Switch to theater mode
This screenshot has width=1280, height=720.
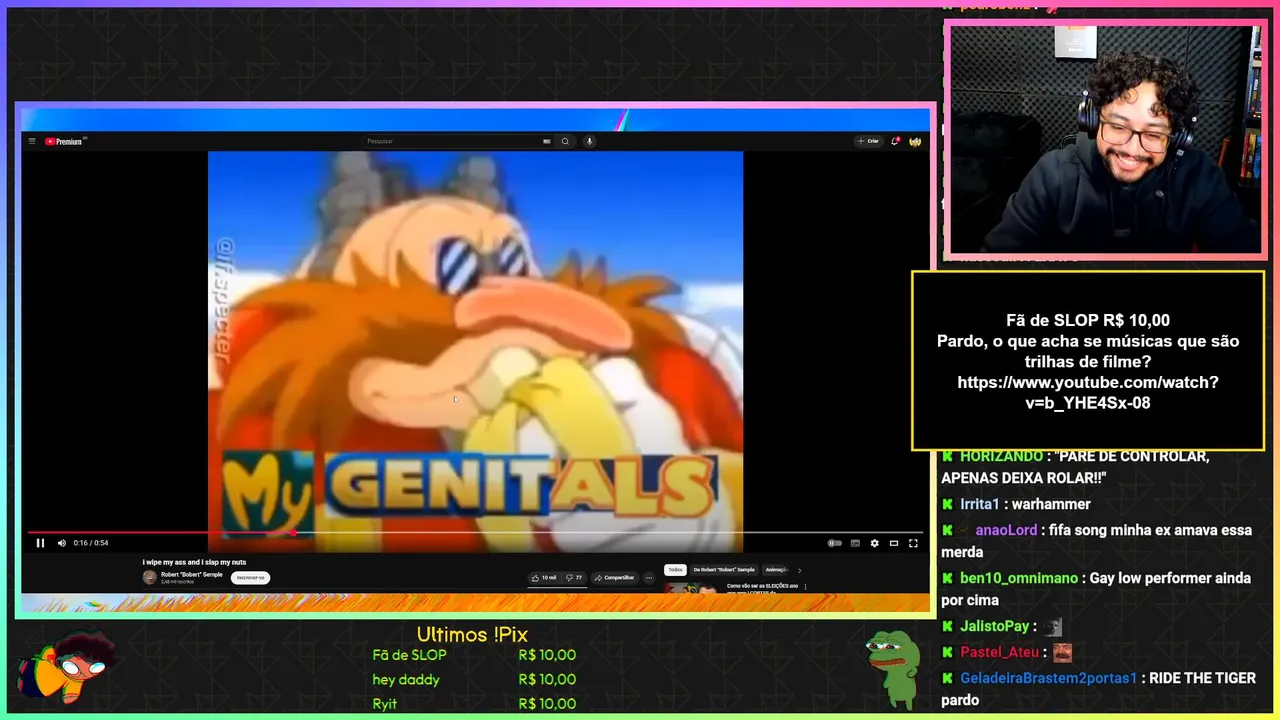point(894,543)
